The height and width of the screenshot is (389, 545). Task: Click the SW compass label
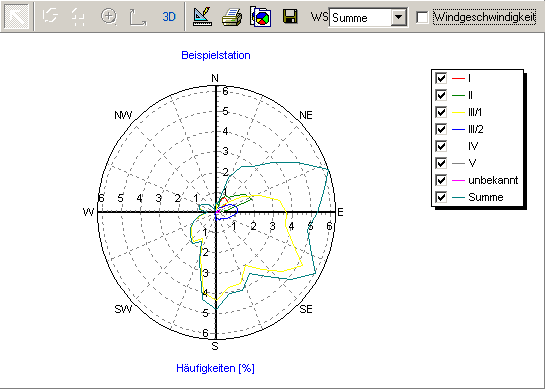pyautogui.click(x=123, y=309)
